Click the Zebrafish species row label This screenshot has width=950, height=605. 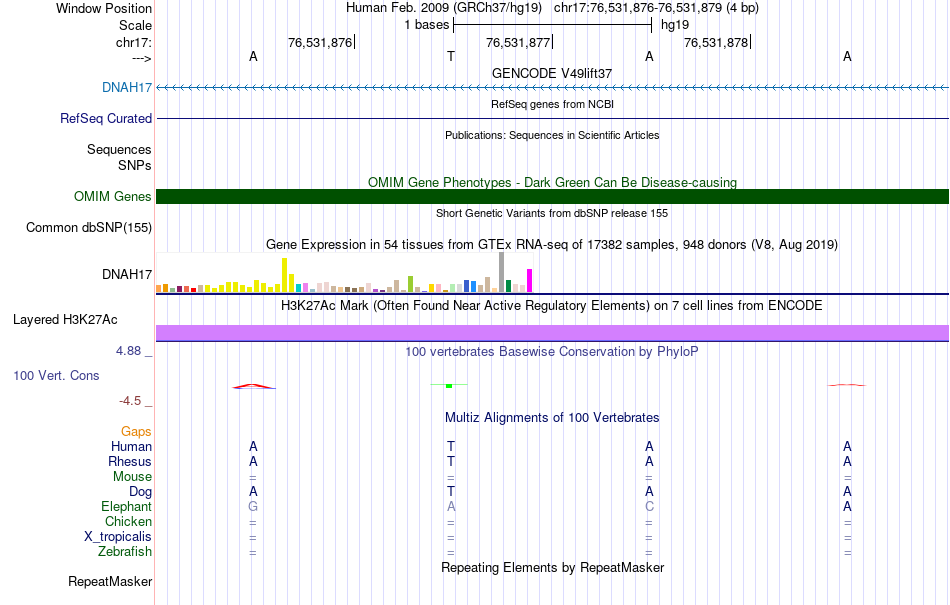coord(125,551)
